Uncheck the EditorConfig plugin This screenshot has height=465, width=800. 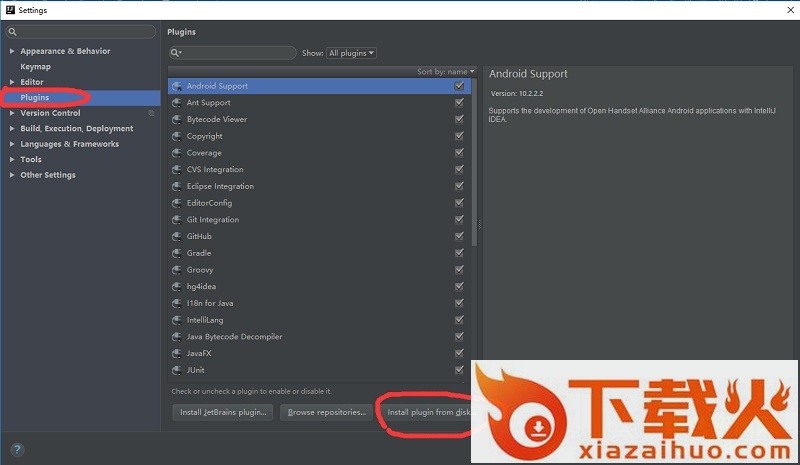pyautogui.click(x=459, y=203)
